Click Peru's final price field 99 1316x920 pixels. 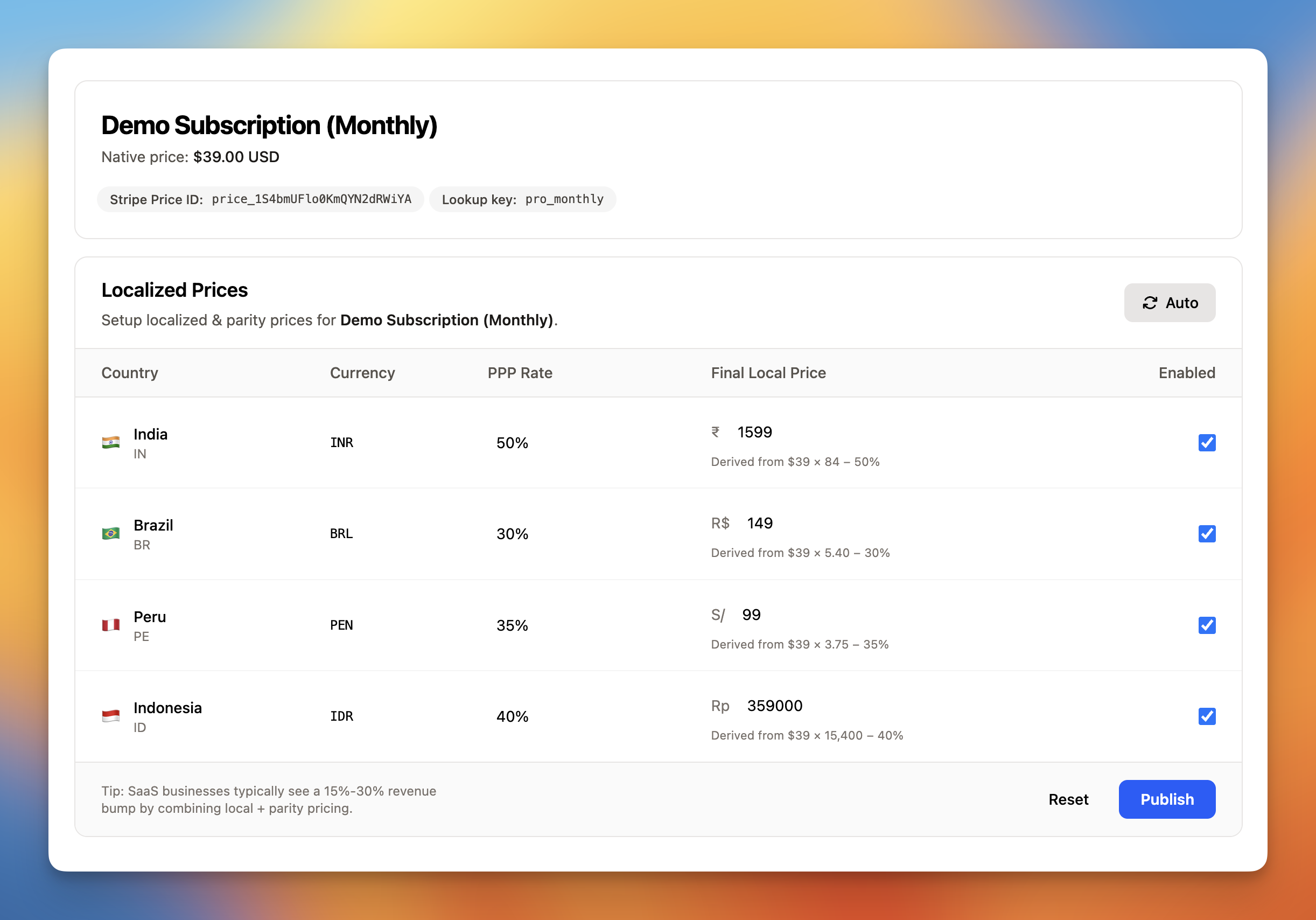point(751,615)
